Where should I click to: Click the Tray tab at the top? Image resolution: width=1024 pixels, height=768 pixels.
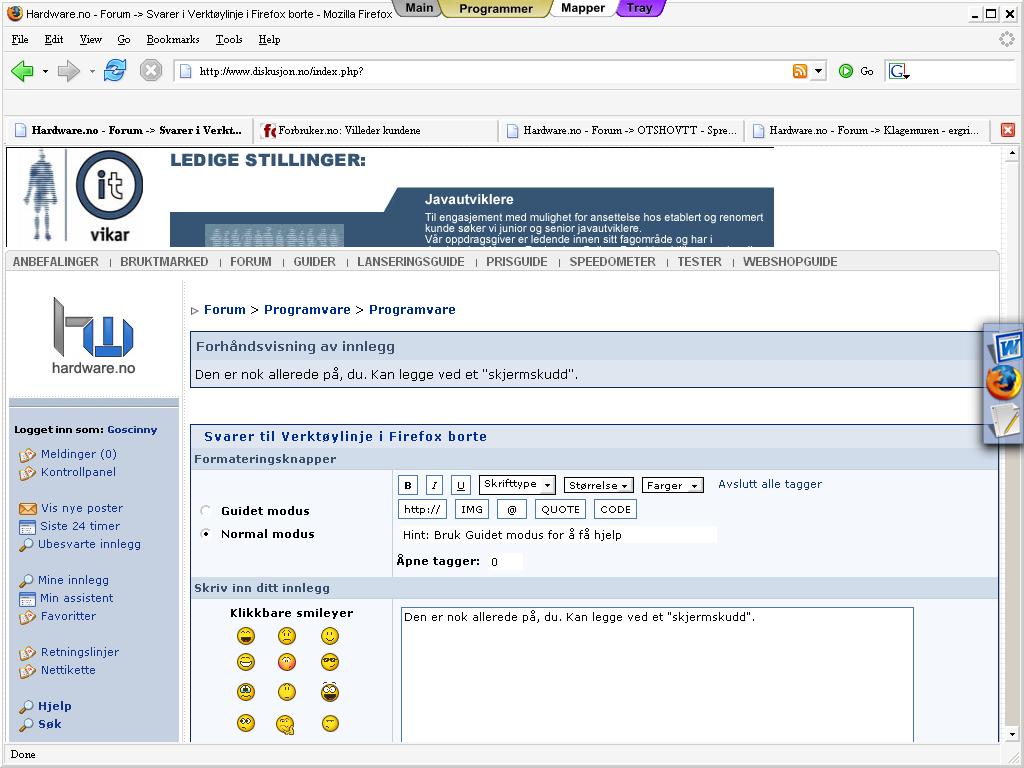(x=639, y=8)
